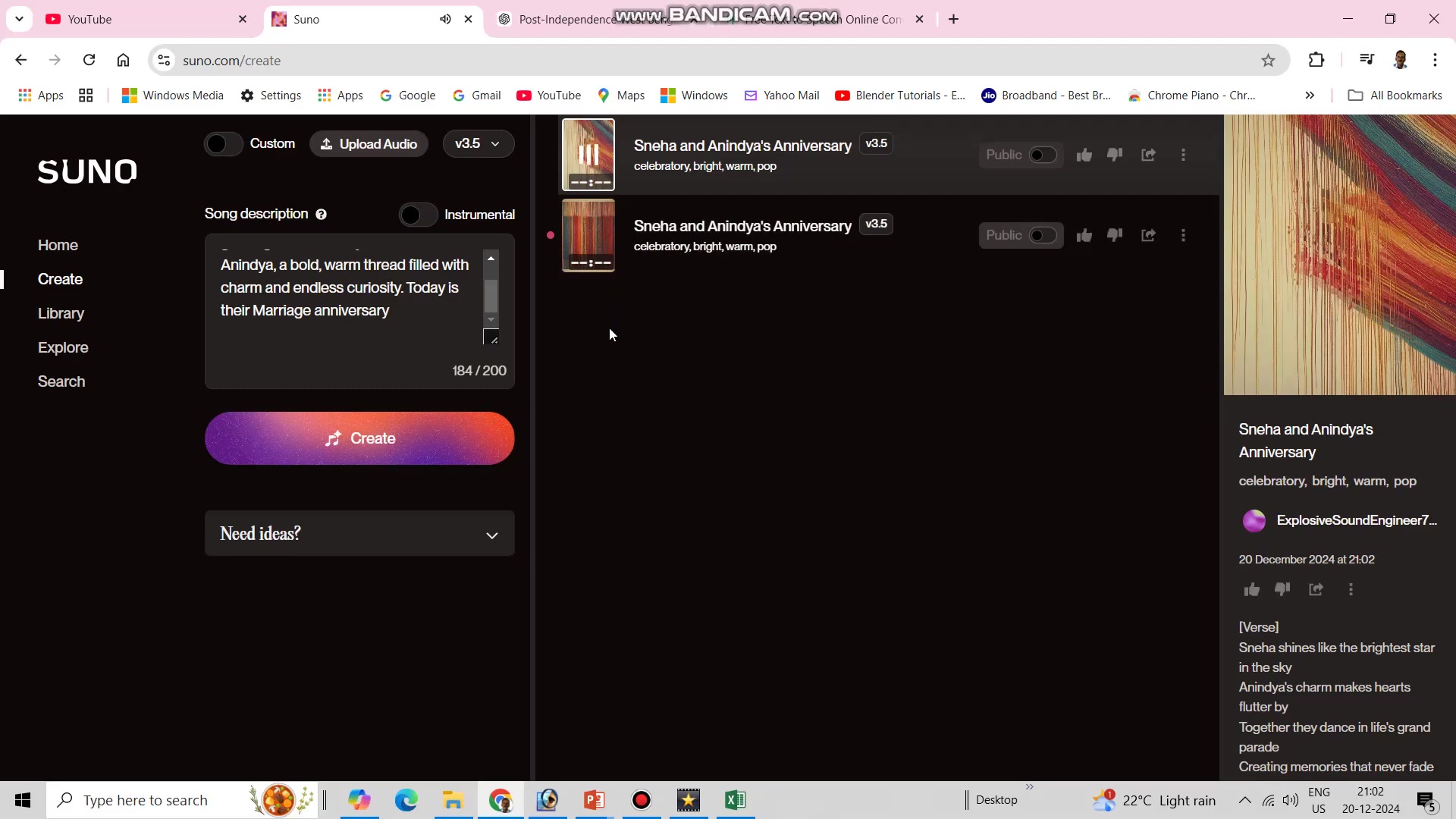Dislike the song in the details panel
Screen dimensions: 1456x819
tap(1282, 589)
